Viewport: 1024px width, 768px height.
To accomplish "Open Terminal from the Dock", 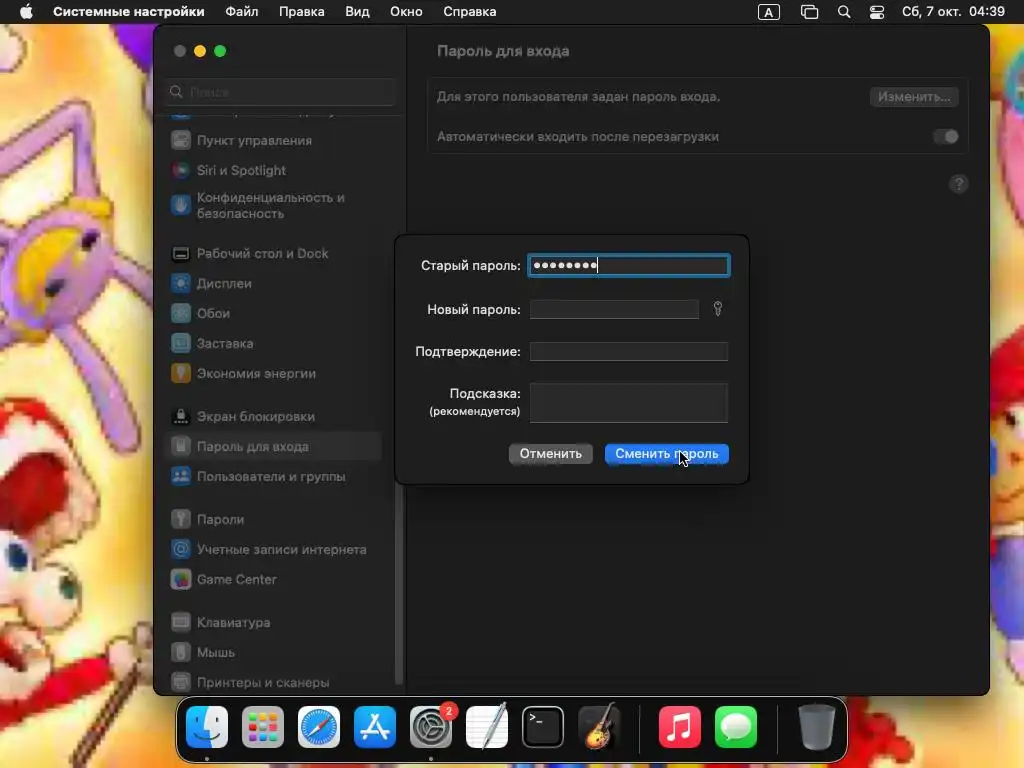I will [543, 727].
